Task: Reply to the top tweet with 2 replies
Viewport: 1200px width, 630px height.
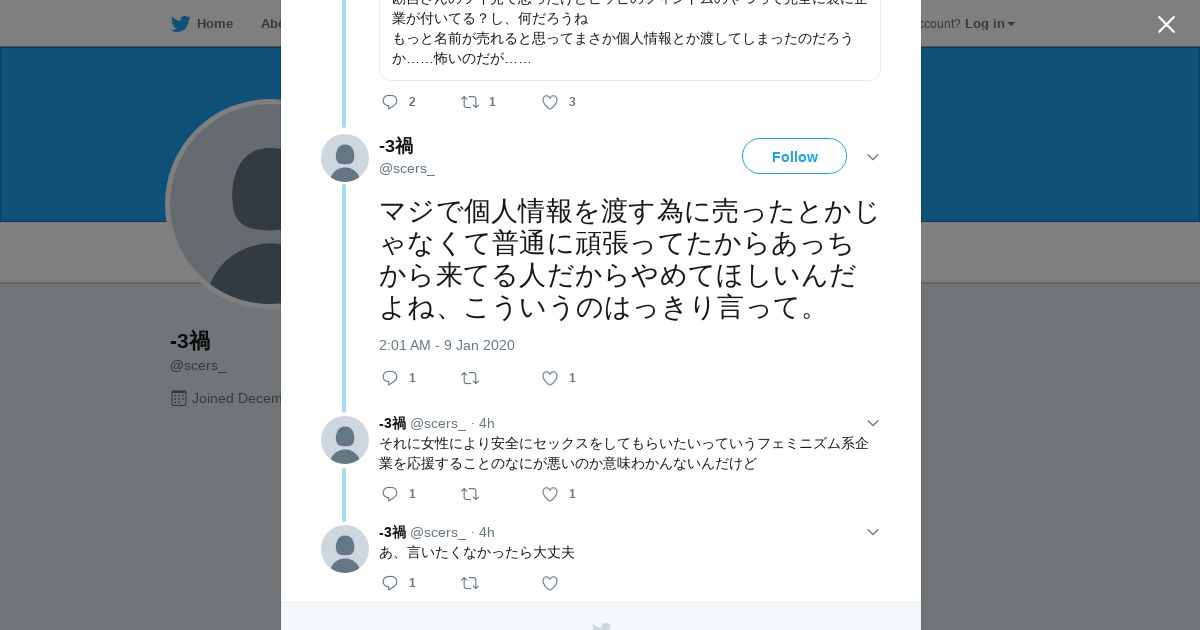Action: point(390,102)
